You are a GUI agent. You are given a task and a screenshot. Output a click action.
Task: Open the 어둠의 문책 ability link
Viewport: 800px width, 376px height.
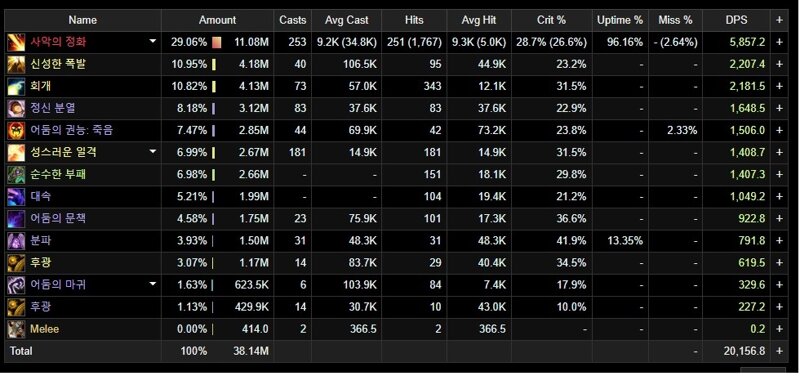pyautogui.click(x=58, y=218)
